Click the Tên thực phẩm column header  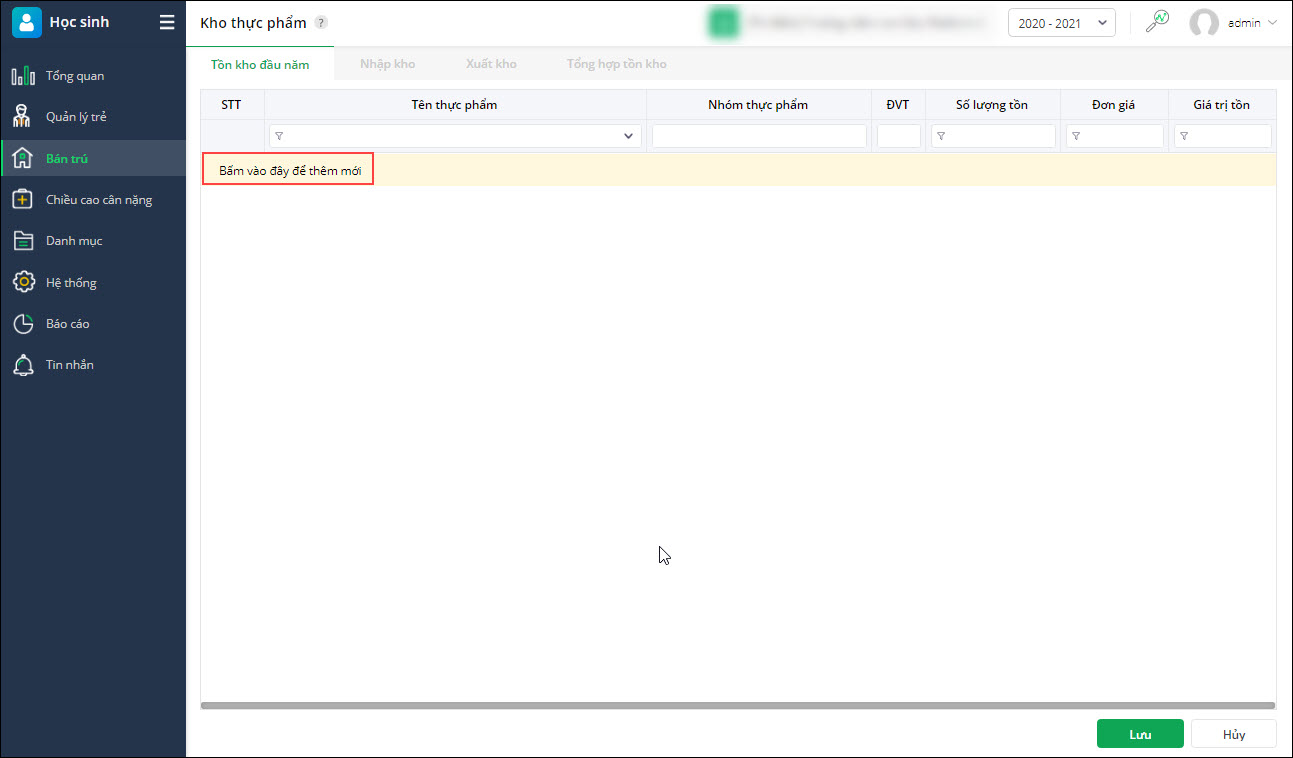[455, 105]
